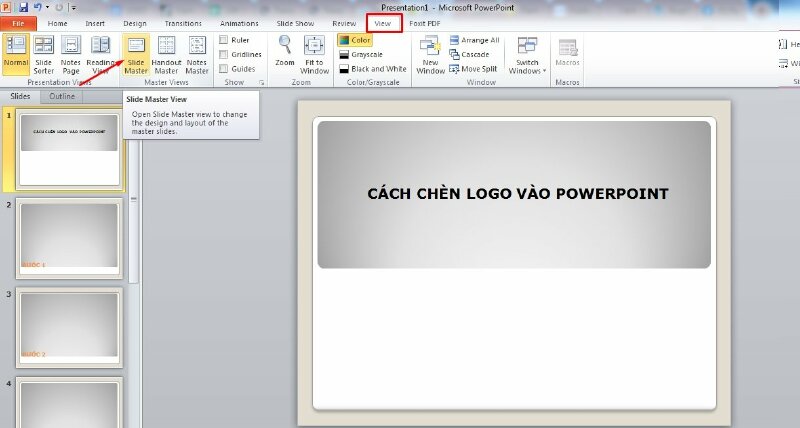Enable the Guides checkbox
The width and height of the screenshot is (800, 428).
[x=223, y=68]
